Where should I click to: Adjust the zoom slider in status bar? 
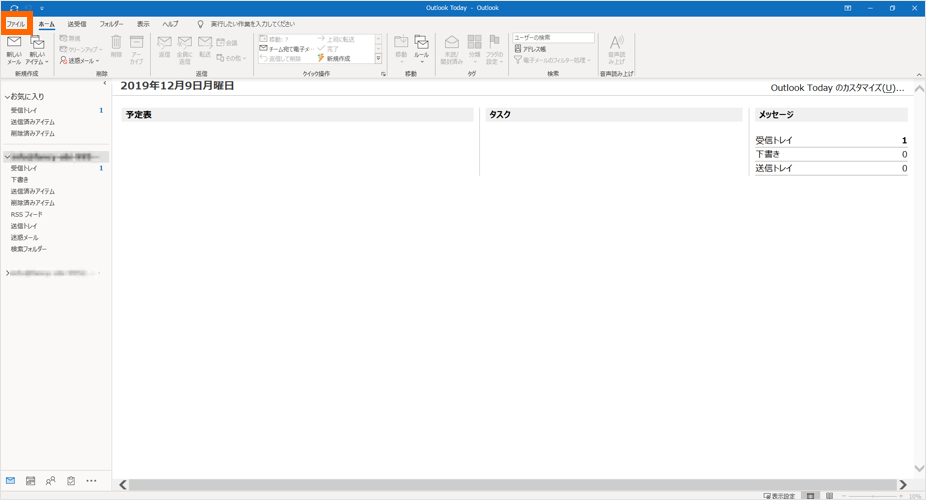click(x=875, y=496)
